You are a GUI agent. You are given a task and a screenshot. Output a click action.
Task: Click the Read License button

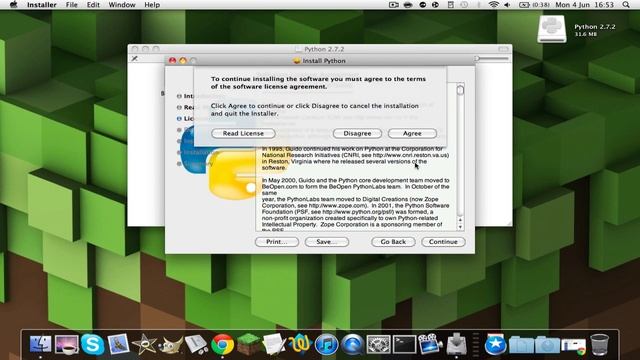[x=243, y=133]
